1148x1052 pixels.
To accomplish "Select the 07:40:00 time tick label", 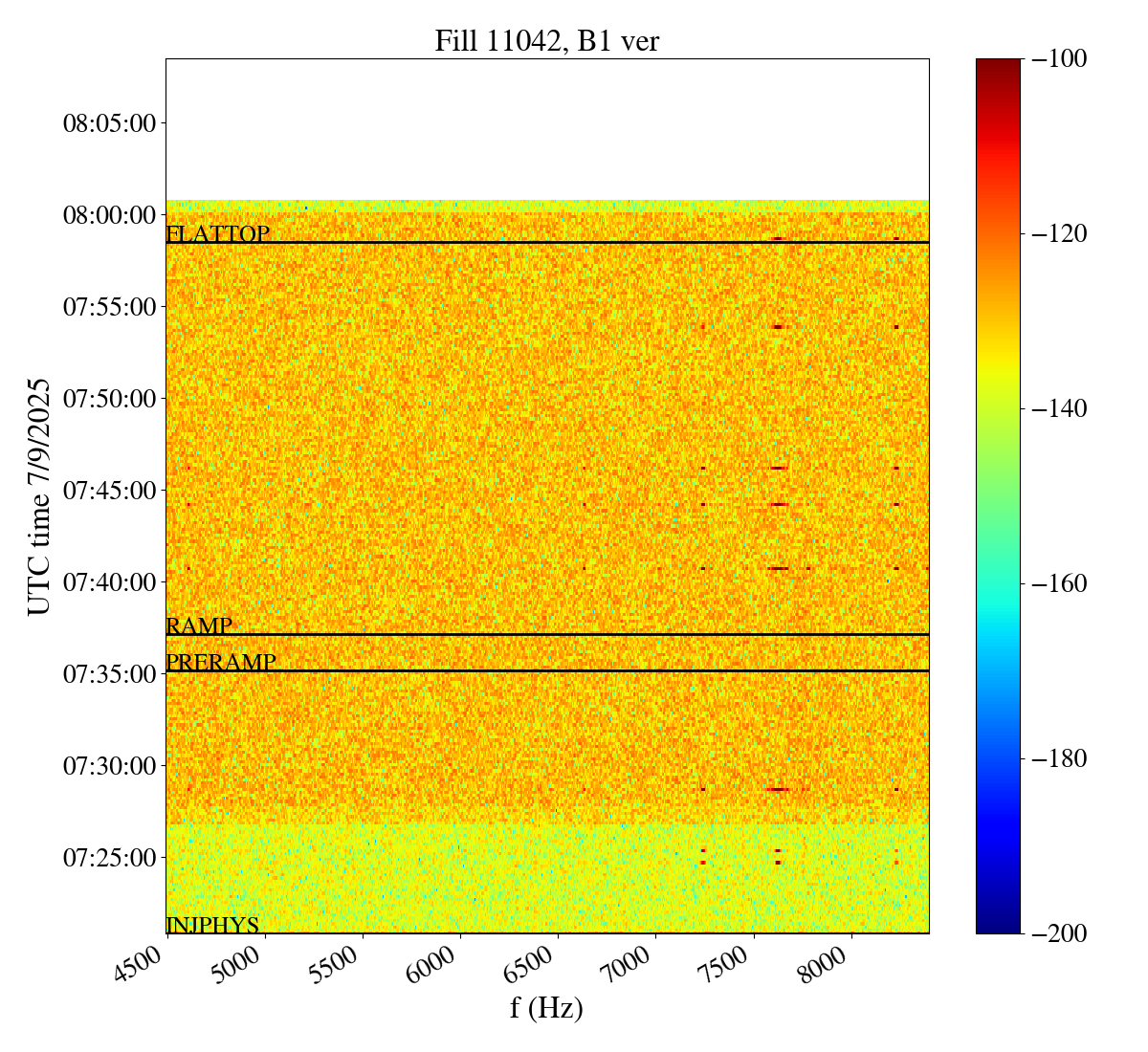I will point(109,581).
